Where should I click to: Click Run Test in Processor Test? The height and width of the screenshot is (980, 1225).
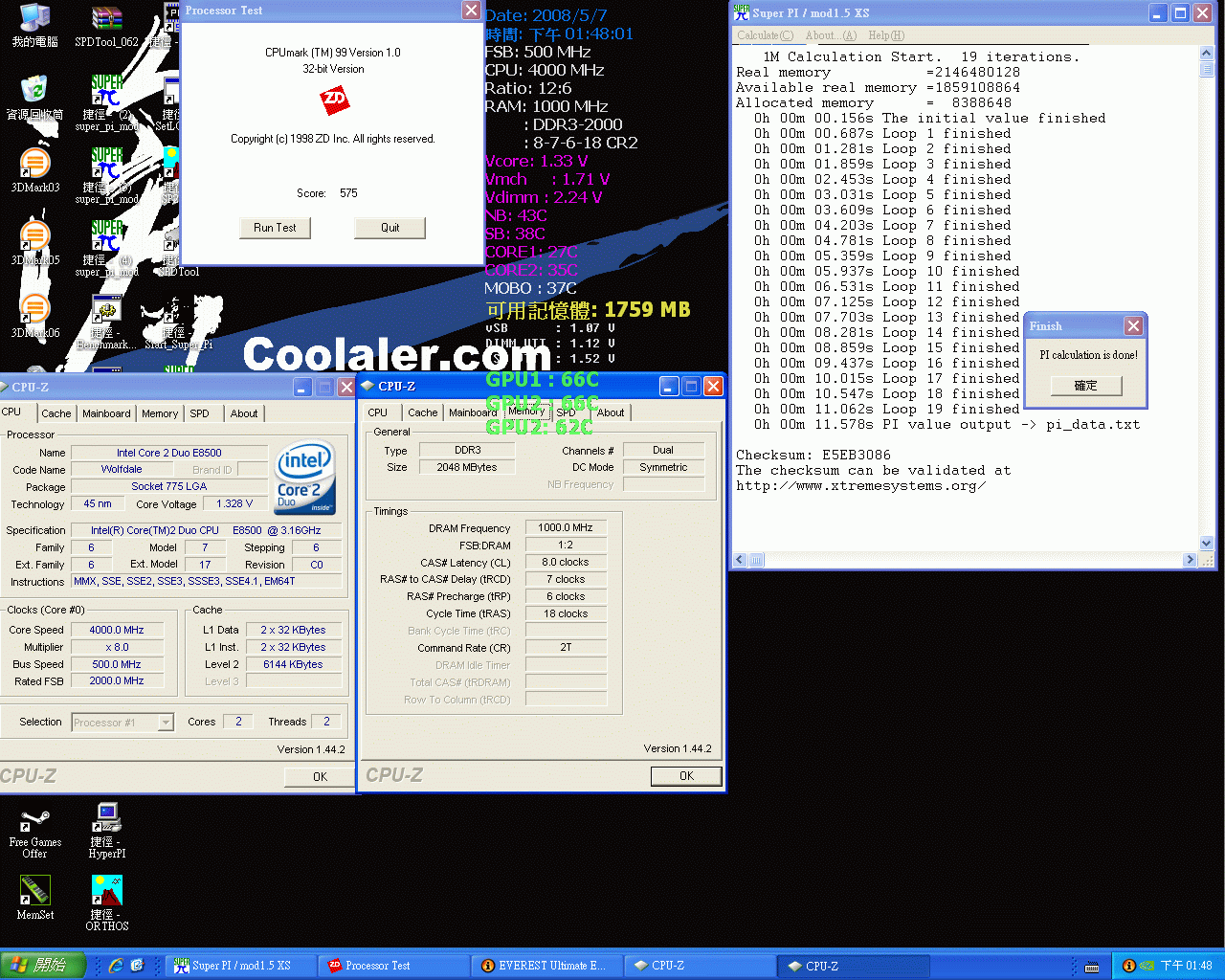pos(275,228)
